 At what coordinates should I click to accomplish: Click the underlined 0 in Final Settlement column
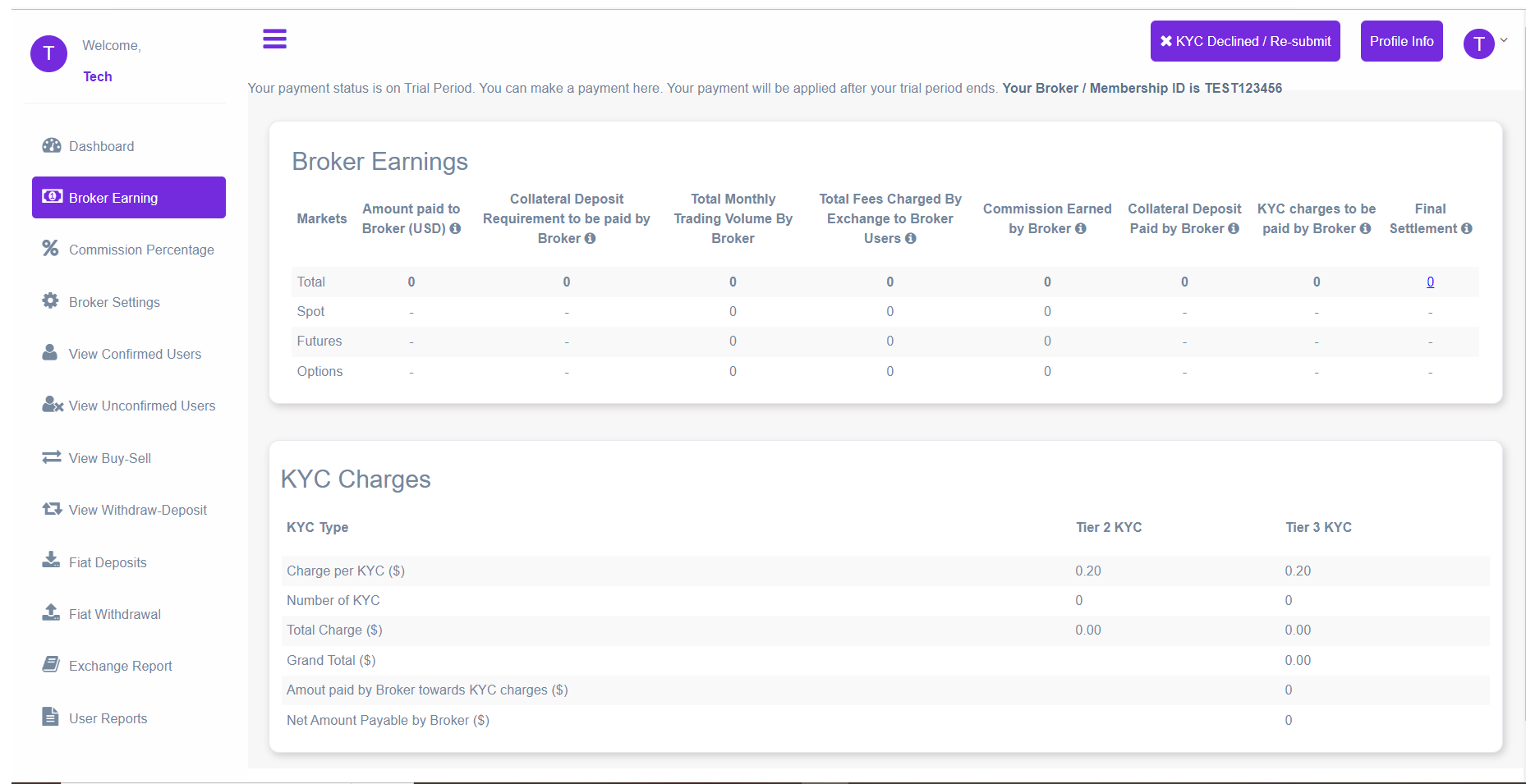1430,282
